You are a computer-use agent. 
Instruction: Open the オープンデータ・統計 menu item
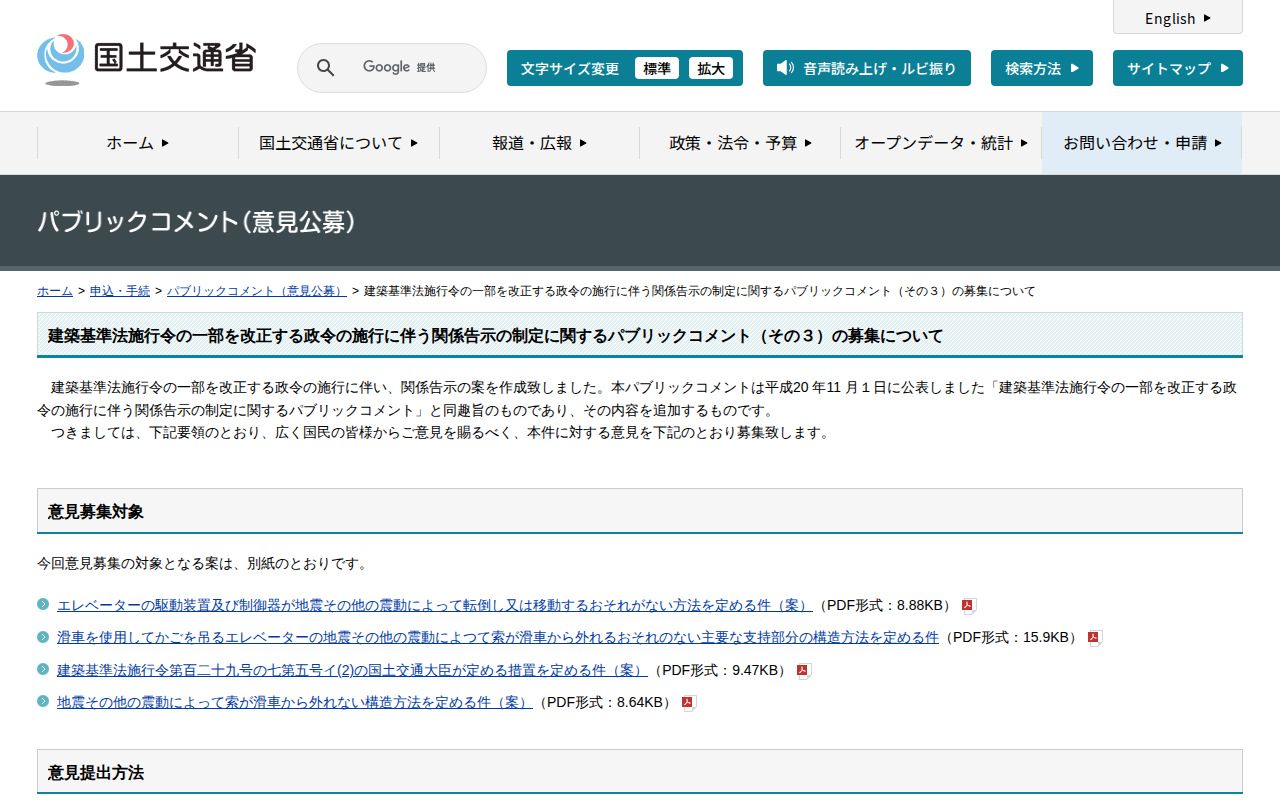[940, 143]
